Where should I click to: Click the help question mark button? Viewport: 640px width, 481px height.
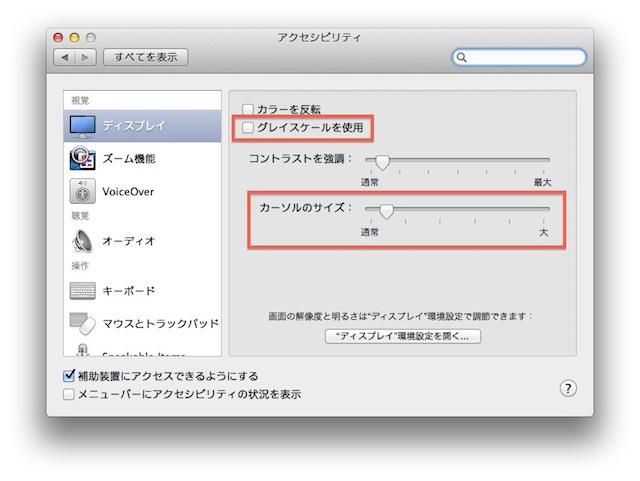567,387
